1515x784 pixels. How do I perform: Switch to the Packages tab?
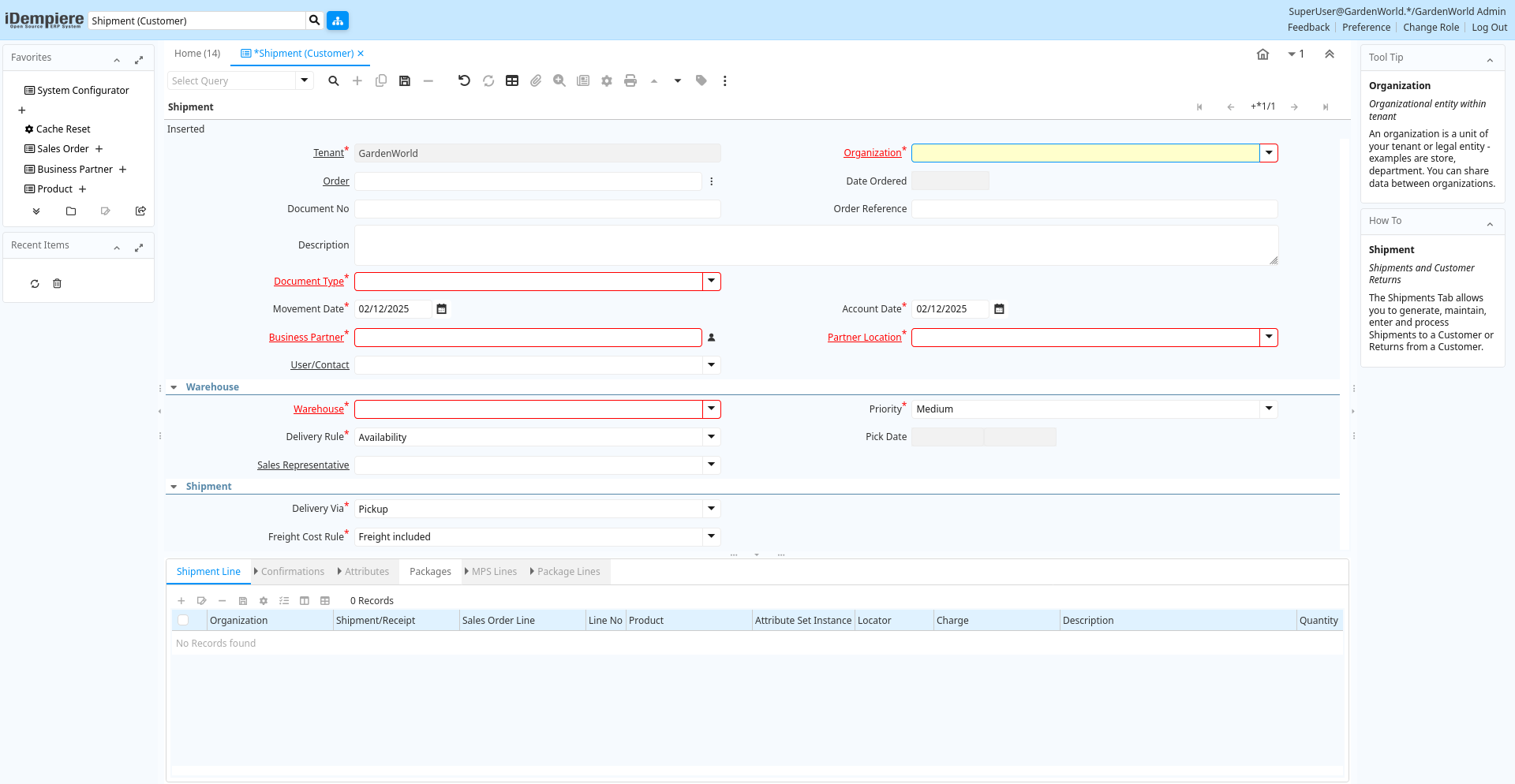[x=430, y=572]
